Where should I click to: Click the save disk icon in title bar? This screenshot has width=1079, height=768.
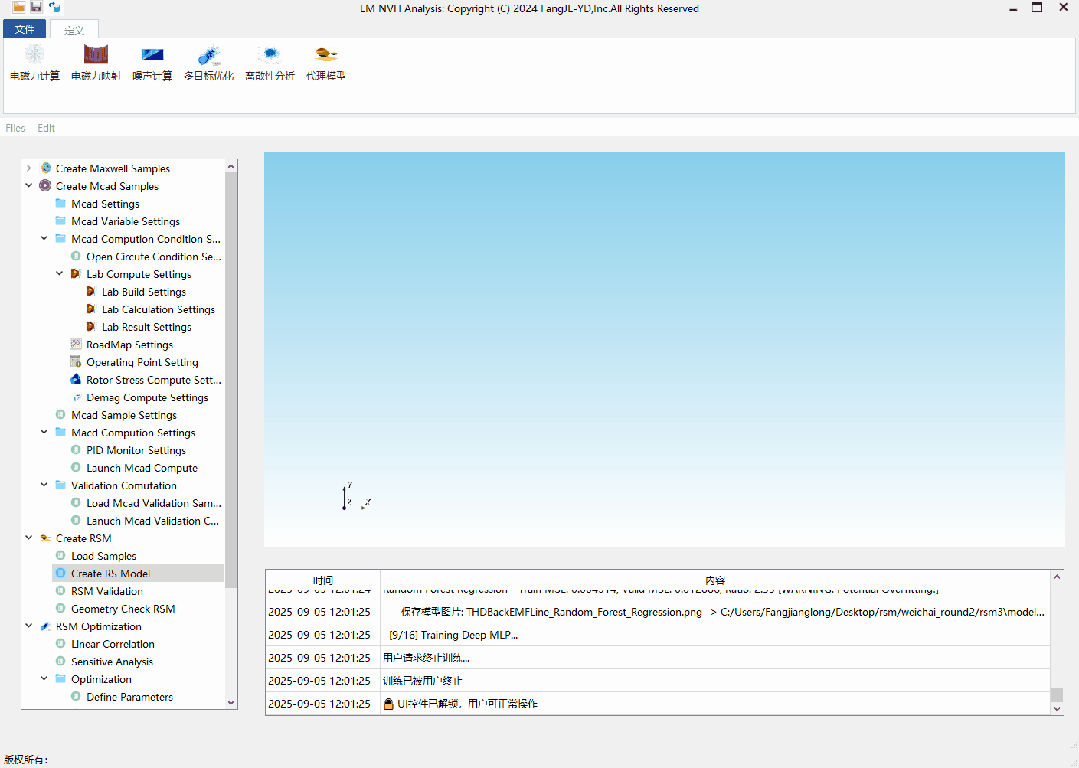coord(36,7)
